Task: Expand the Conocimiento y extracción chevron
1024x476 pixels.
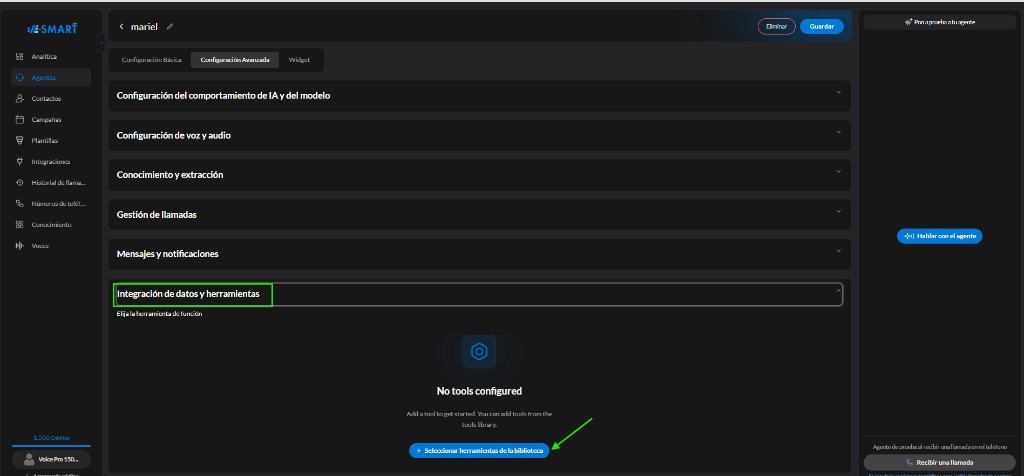Action: (839, 172)
